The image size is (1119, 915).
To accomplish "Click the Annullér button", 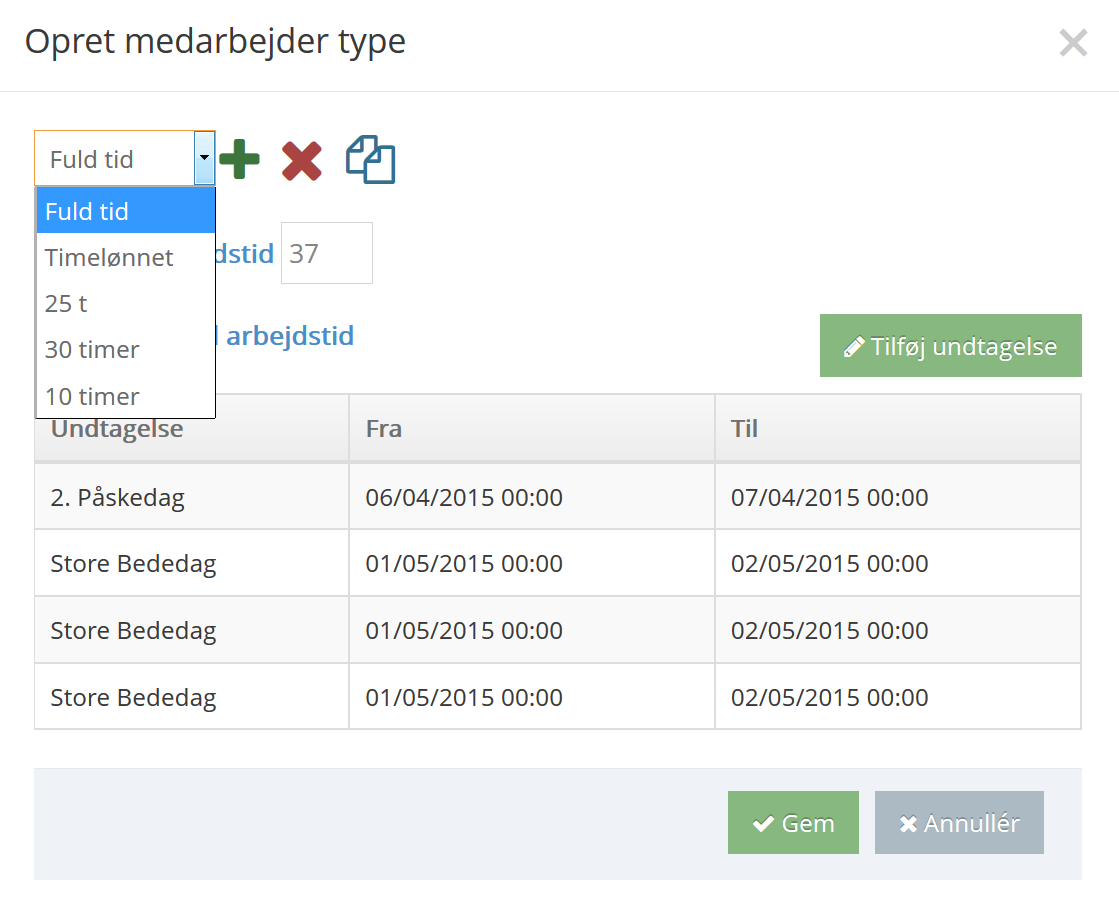I will click(959, 822).
